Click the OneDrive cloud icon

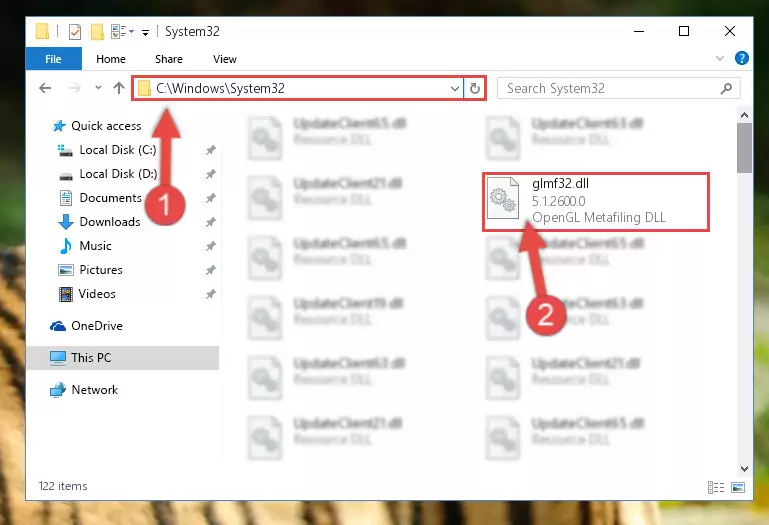(58, 326)
